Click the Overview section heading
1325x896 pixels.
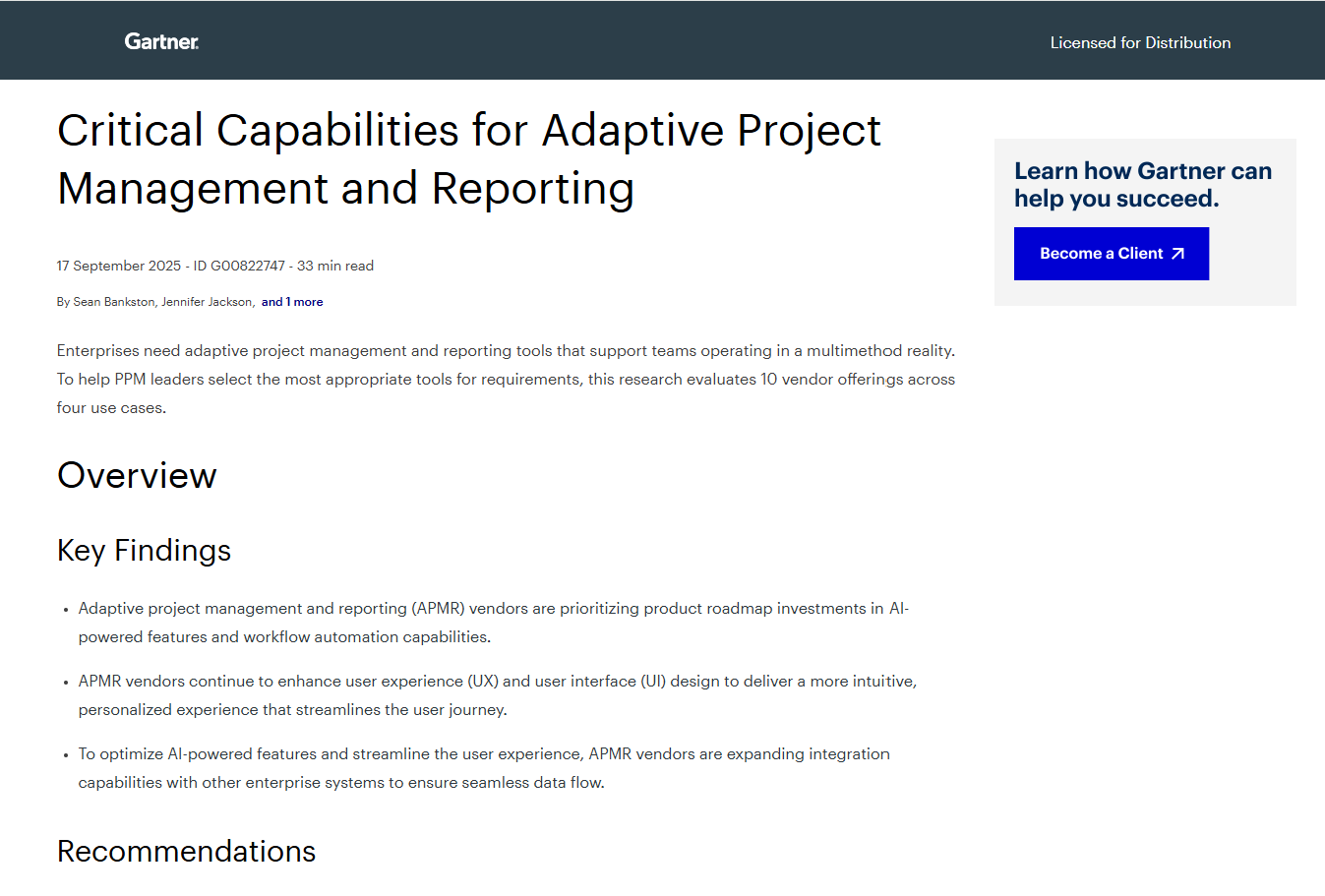[137, 476]
